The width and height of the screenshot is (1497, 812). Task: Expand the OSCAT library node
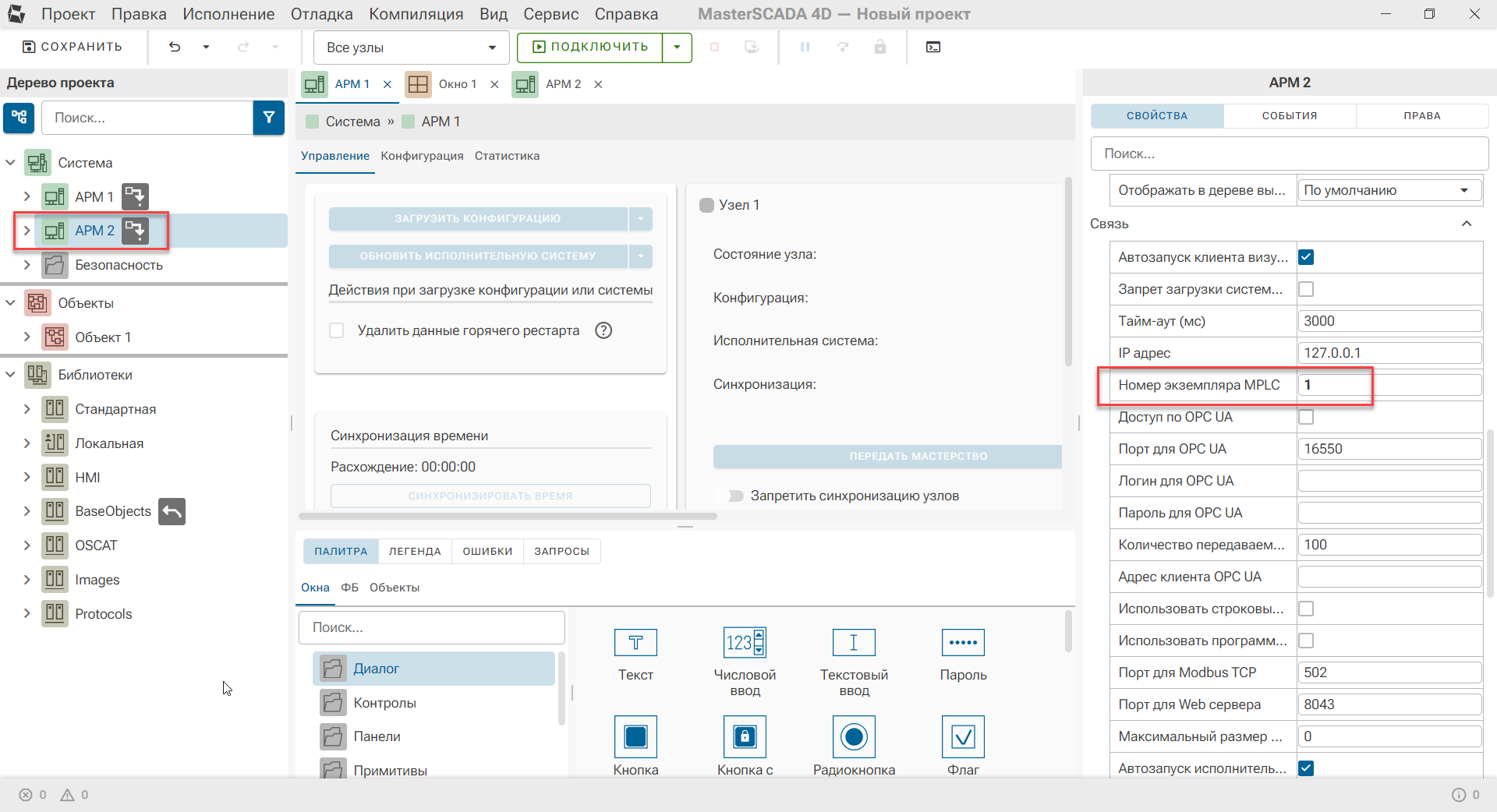27,545
